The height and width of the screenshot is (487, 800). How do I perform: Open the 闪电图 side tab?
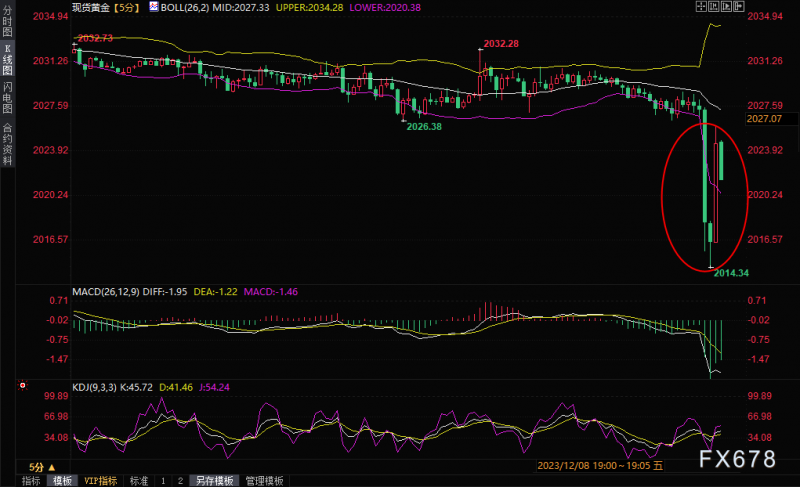[x=7, y=97]
